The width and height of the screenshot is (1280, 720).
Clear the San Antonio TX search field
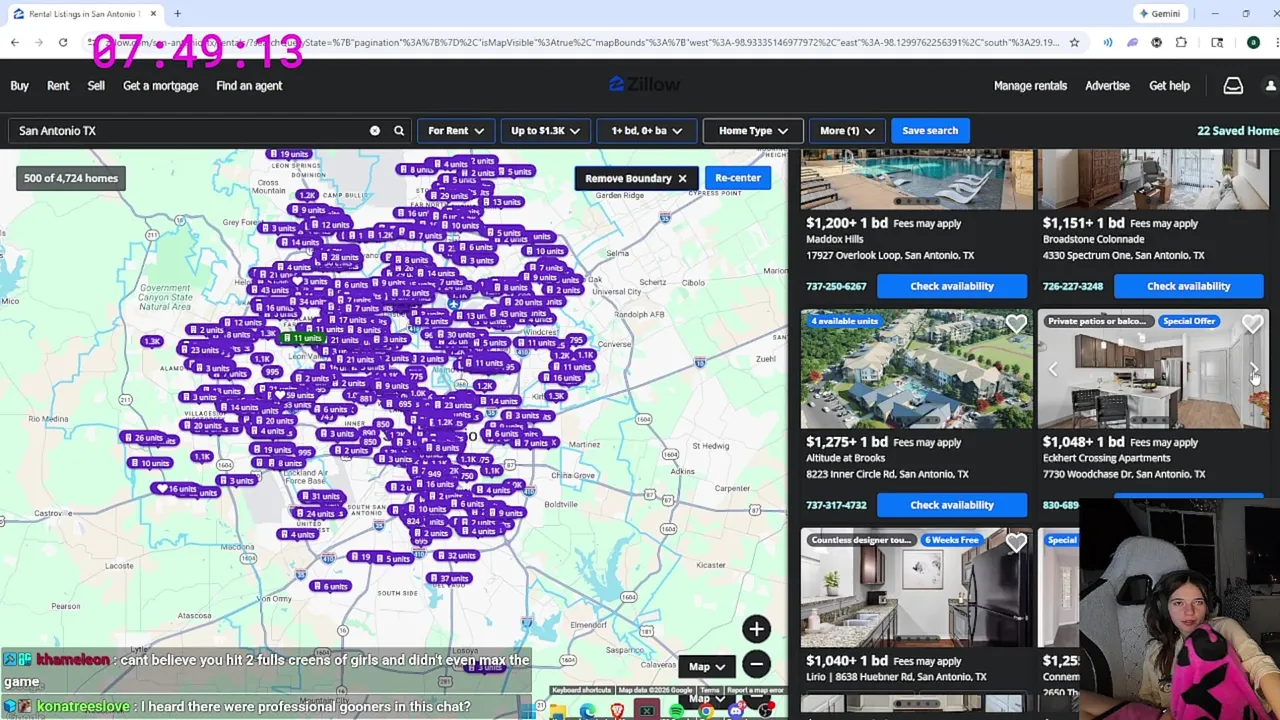coord(375,131)
